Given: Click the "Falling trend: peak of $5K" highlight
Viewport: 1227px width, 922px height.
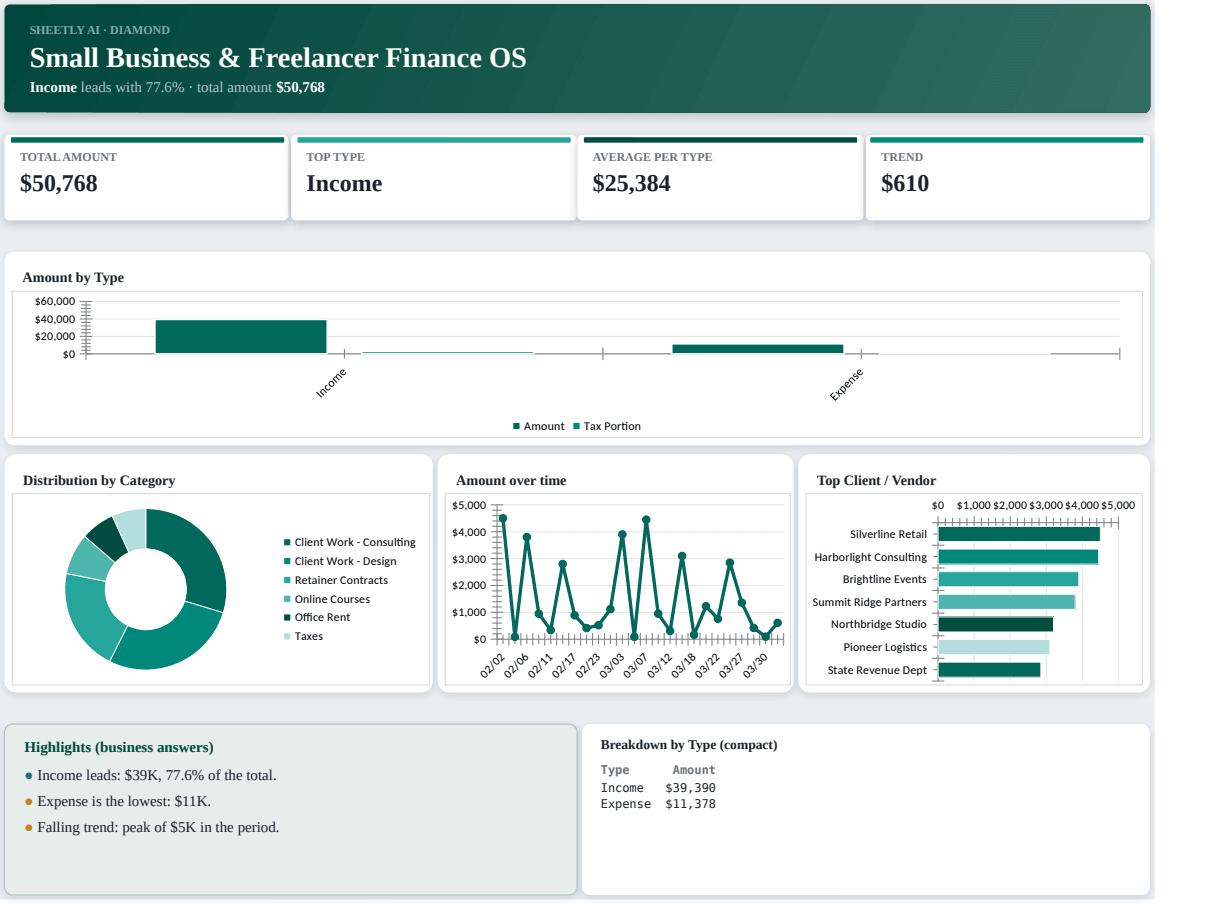Looking at the screenshot, I should pos(158,827).
